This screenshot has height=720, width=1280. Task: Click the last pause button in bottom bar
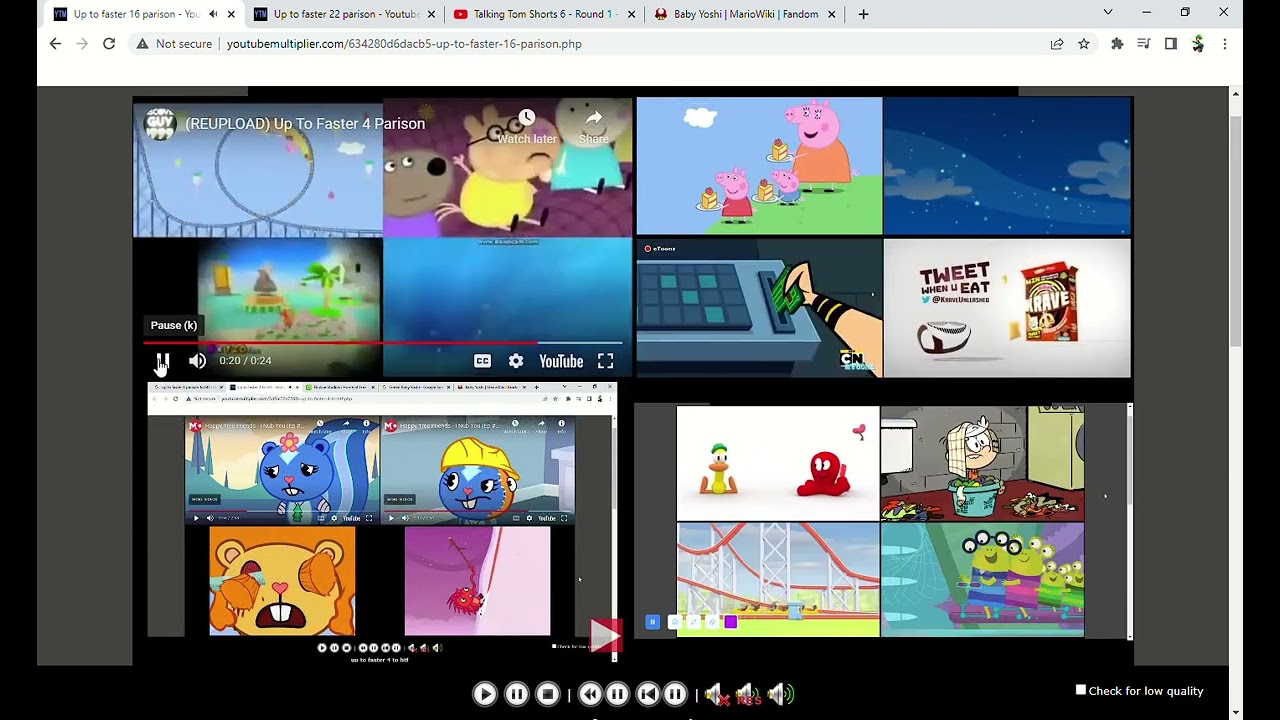point(676,694)
